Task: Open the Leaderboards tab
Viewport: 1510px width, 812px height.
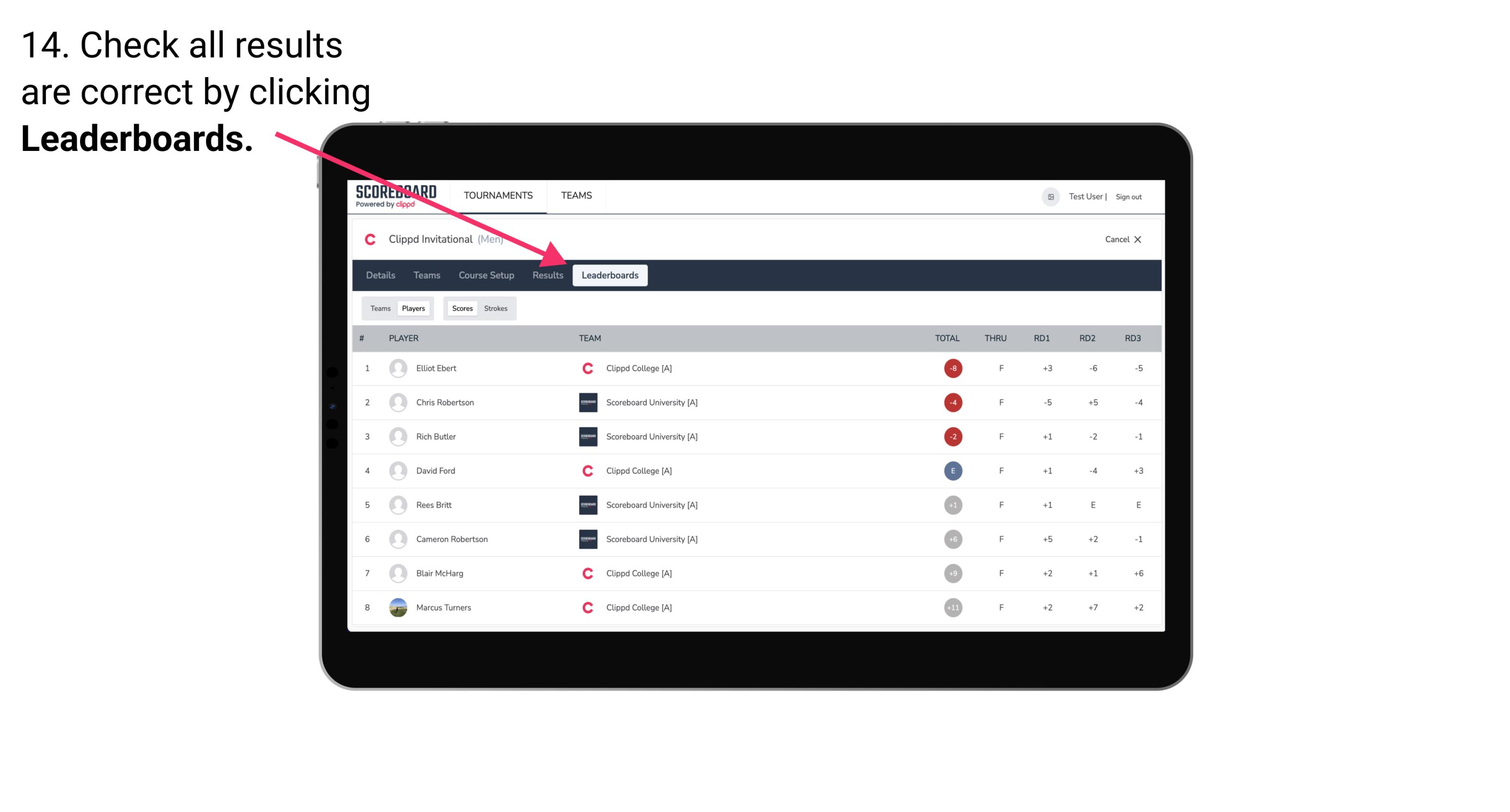Action: (611, 275)
